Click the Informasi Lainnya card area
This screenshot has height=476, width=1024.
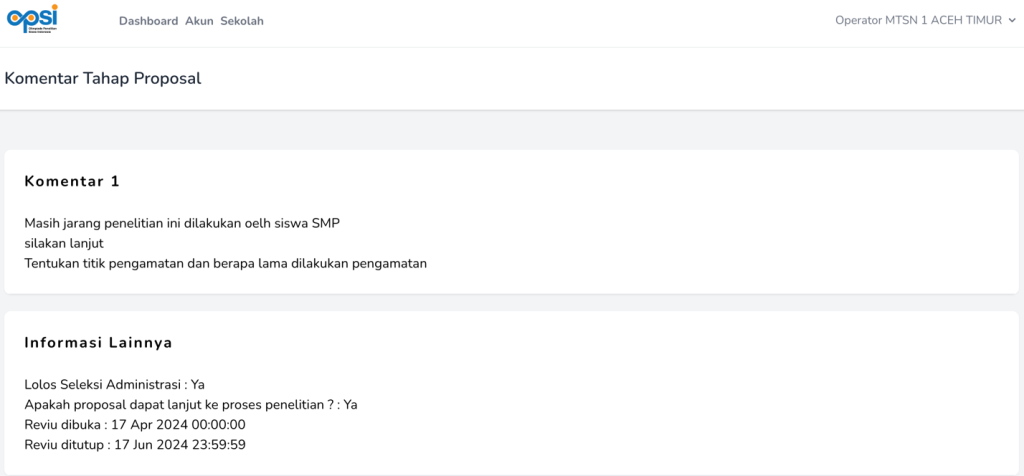click(511, 393)
